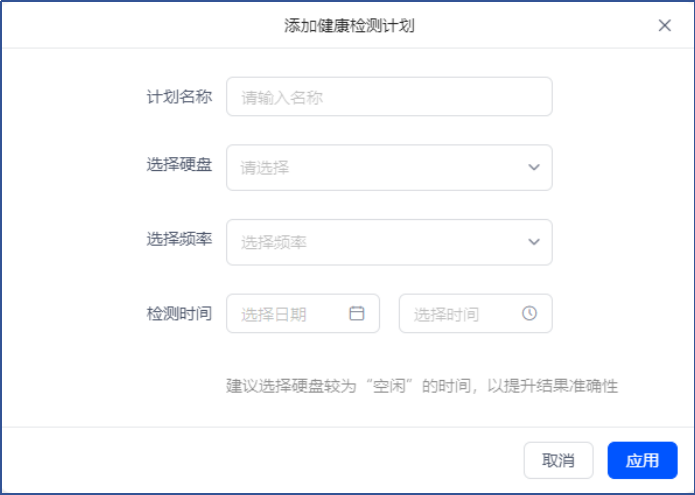Click the 选择硬盘 label
695x495 pixels.
179,165
